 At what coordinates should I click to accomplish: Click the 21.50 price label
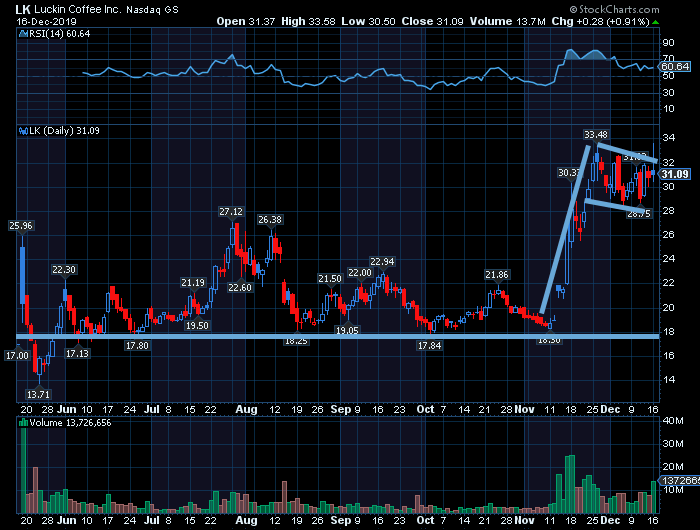click(x=329, y=279)
